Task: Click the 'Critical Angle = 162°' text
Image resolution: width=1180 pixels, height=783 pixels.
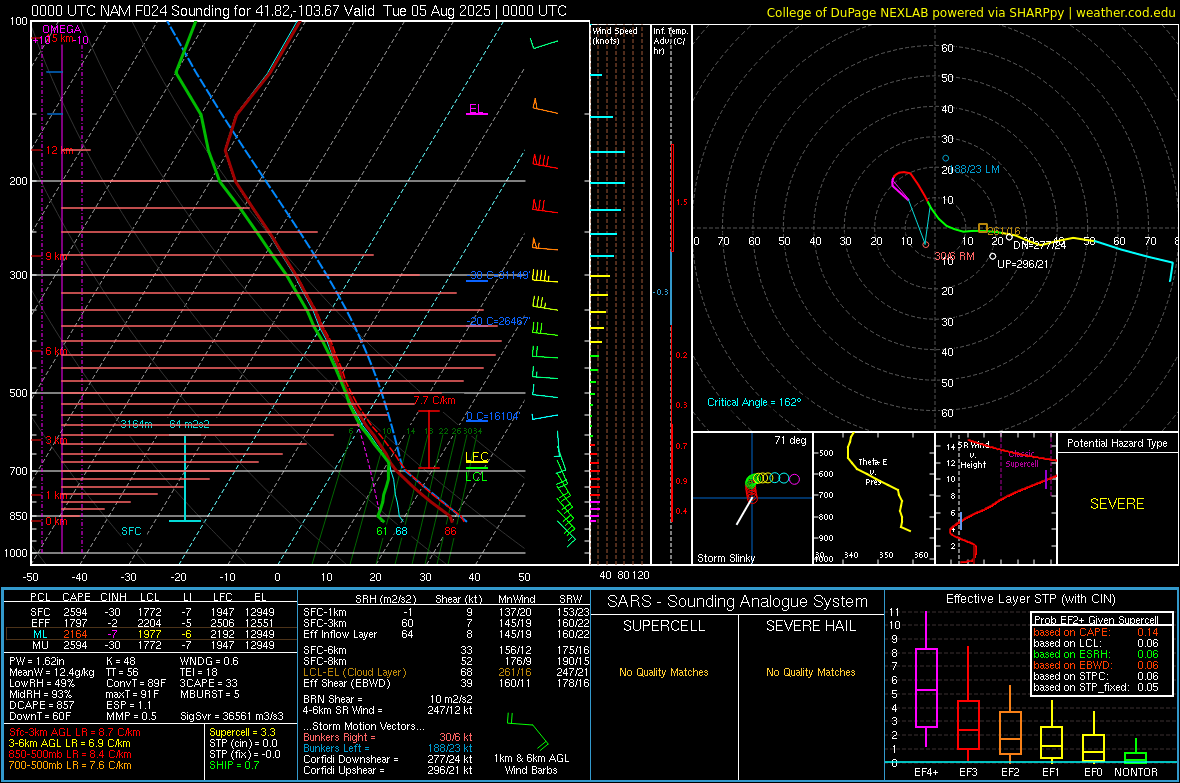Action: [754, 402]
